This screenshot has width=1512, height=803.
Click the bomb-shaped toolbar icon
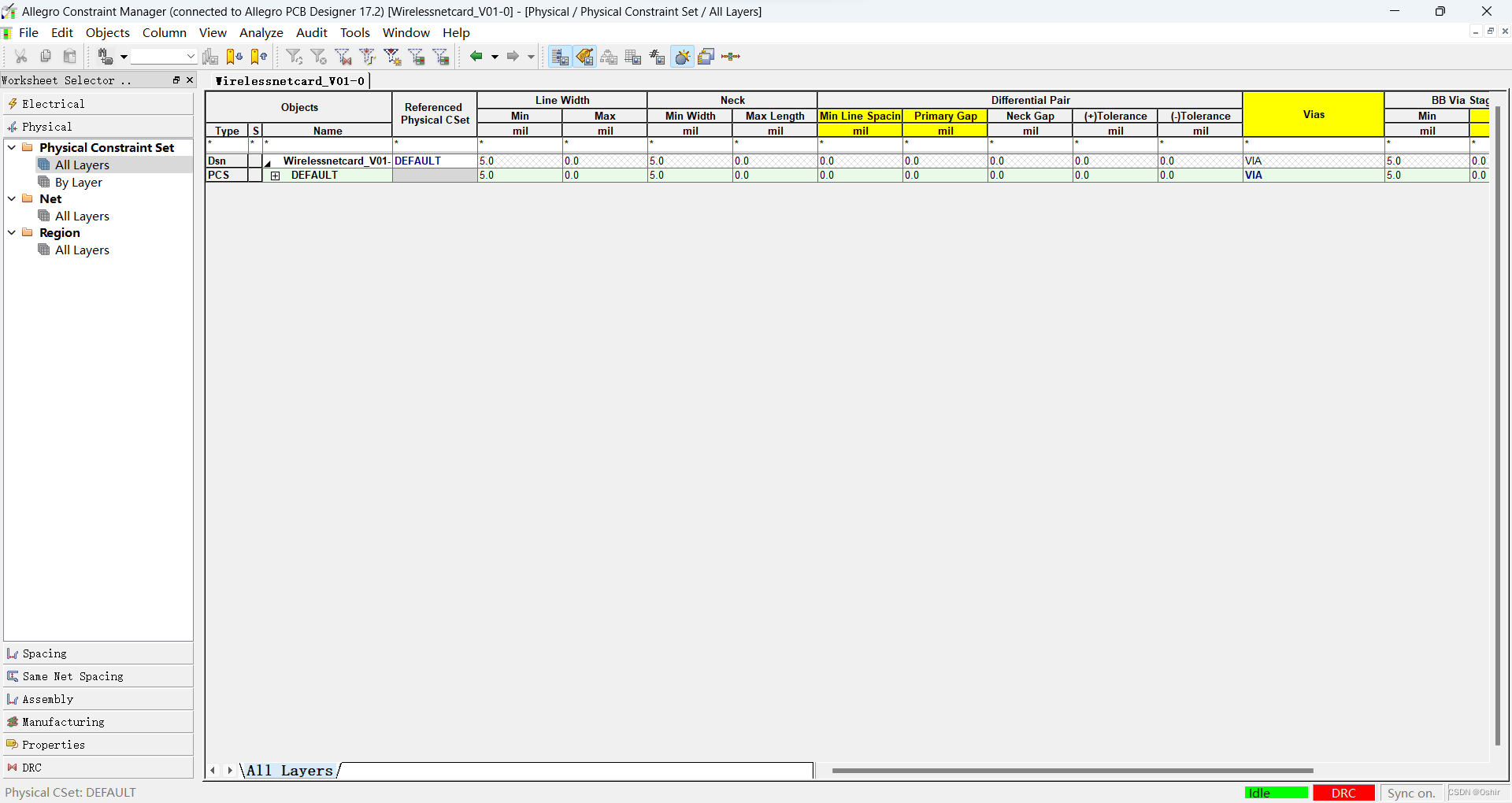[x=682, y=57]
